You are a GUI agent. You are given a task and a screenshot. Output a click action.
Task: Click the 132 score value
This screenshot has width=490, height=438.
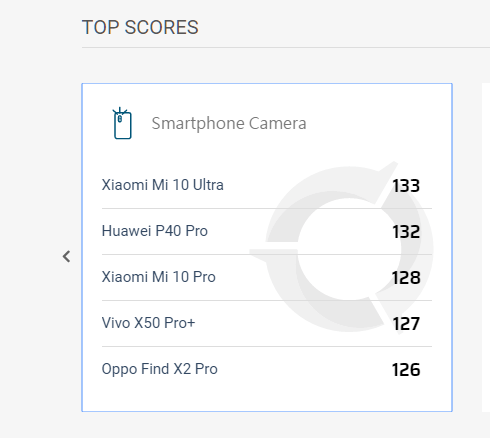tap(406, 232)
